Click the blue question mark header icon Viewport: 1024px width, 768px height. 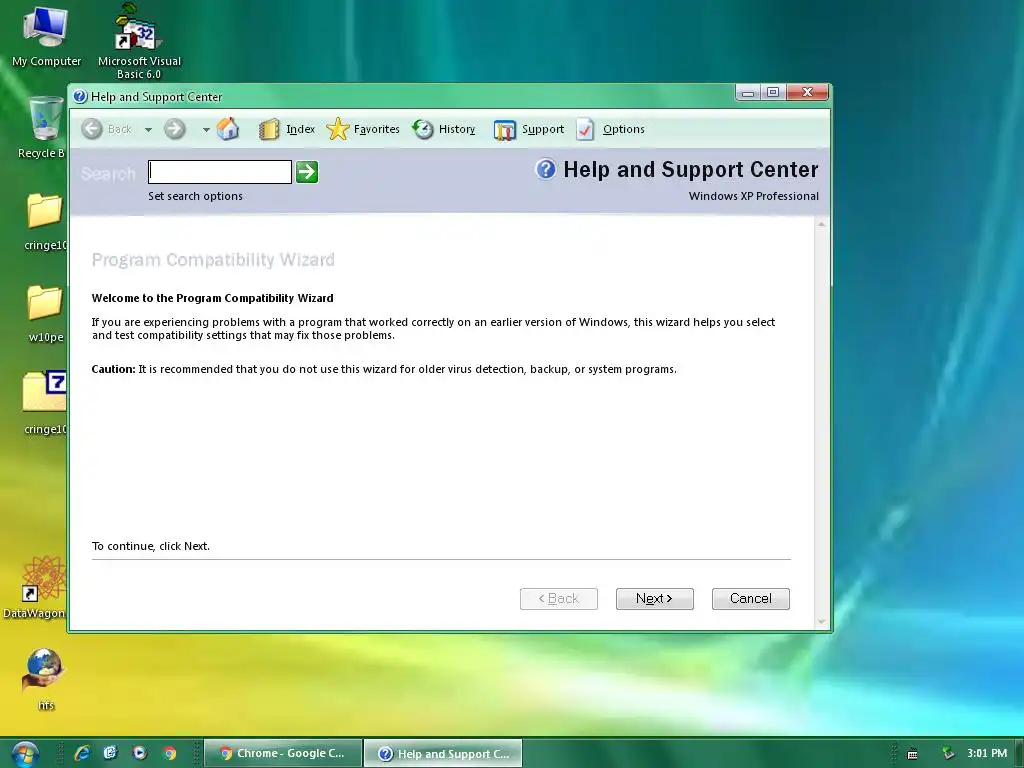(x=545, y=169)
